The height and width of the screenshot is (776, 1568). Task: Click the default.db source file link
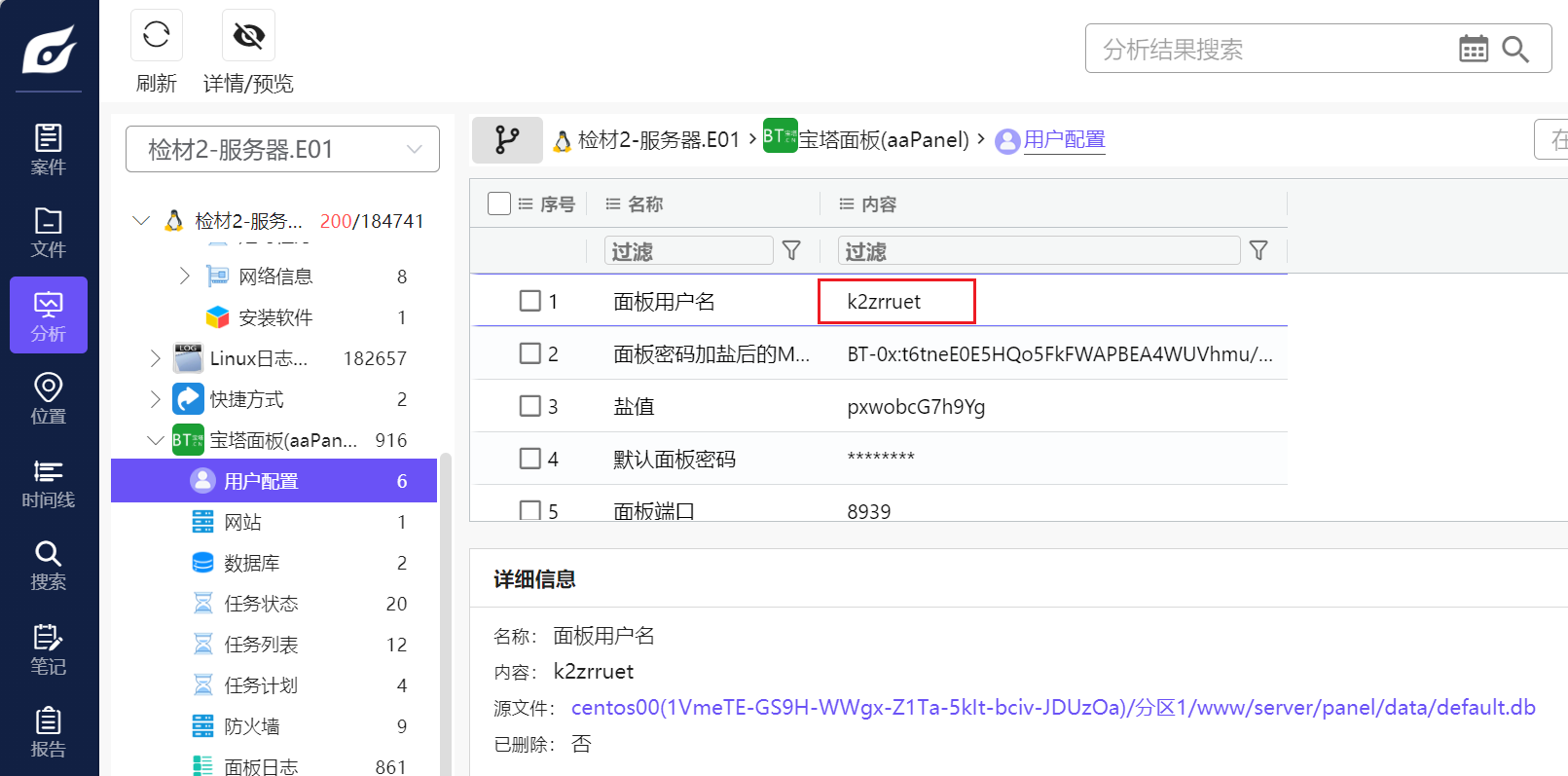1052,708
